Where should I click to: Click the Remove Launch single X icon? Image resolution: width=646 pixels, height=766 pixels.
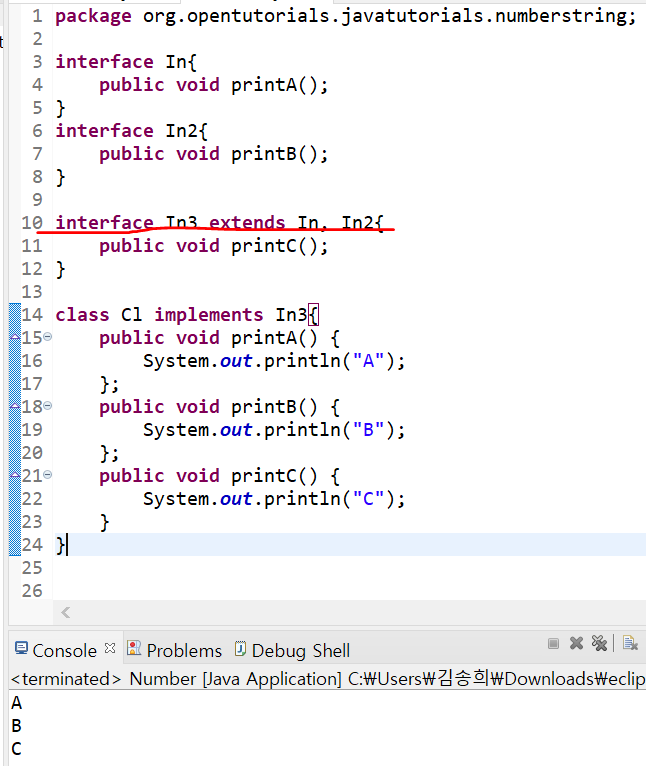(x=577, y=643)
